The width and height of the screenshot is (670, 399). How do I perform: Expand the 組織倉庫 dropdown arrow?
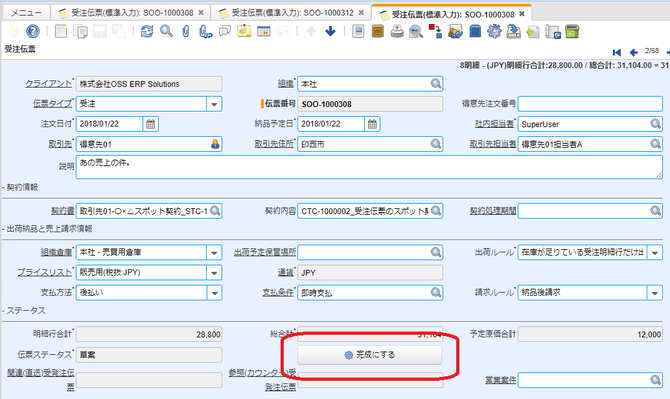[214, 252]
